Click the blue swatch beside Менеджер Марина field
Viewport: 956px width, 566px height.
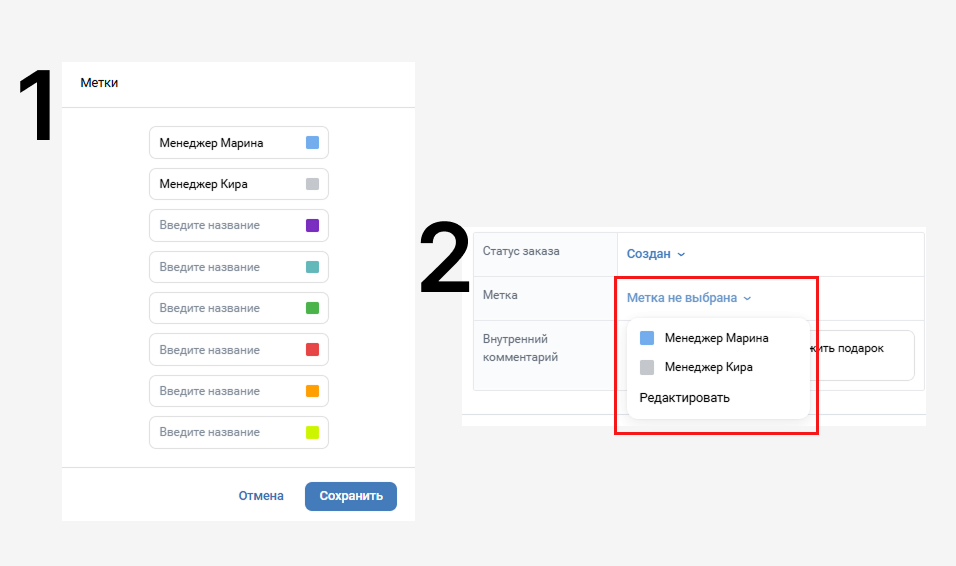pos(312,143)
